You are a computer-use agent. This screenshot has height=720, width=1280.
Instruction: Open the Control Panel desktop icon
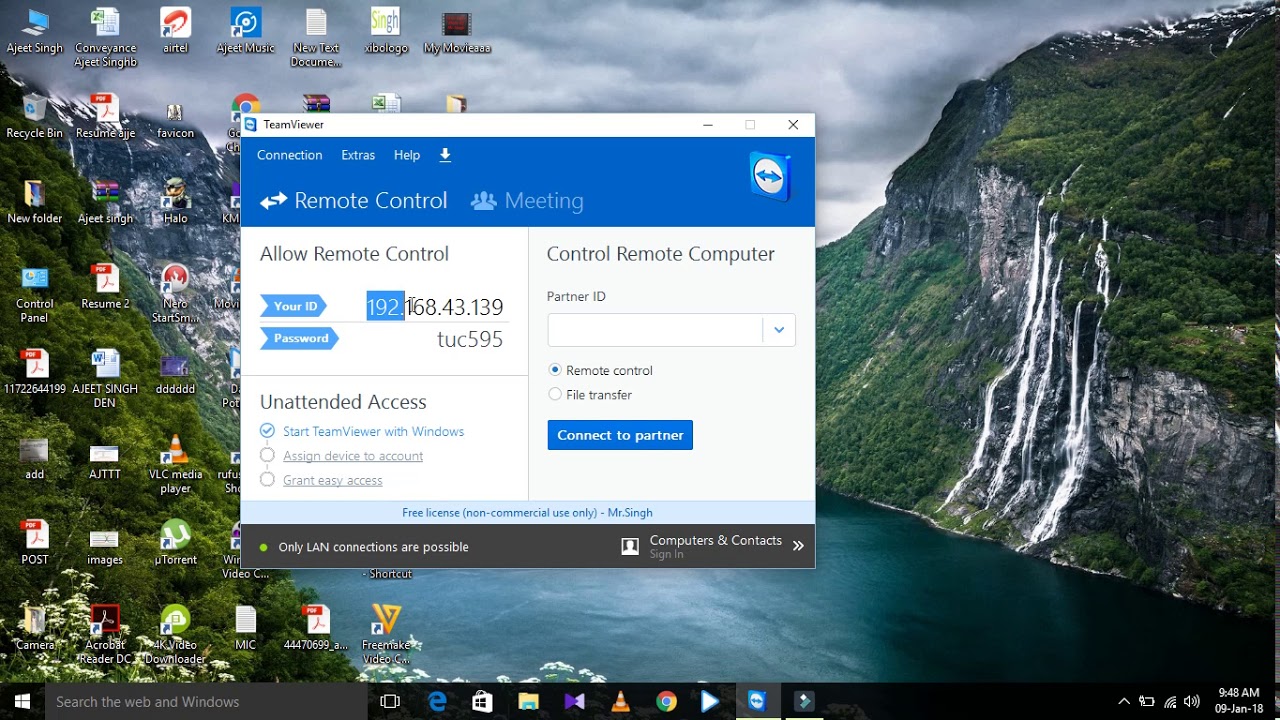35,294
